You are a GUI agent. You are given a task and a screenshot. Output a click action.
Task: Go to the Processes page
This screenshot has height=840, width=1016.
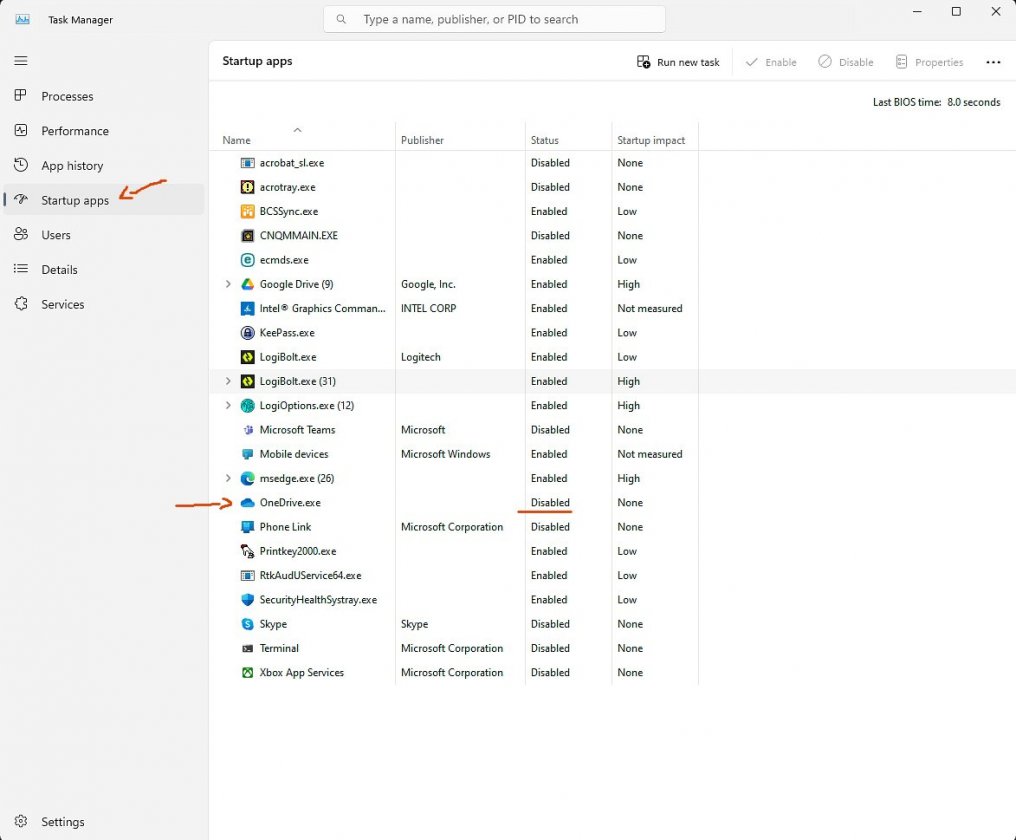[x=104, y=96]
